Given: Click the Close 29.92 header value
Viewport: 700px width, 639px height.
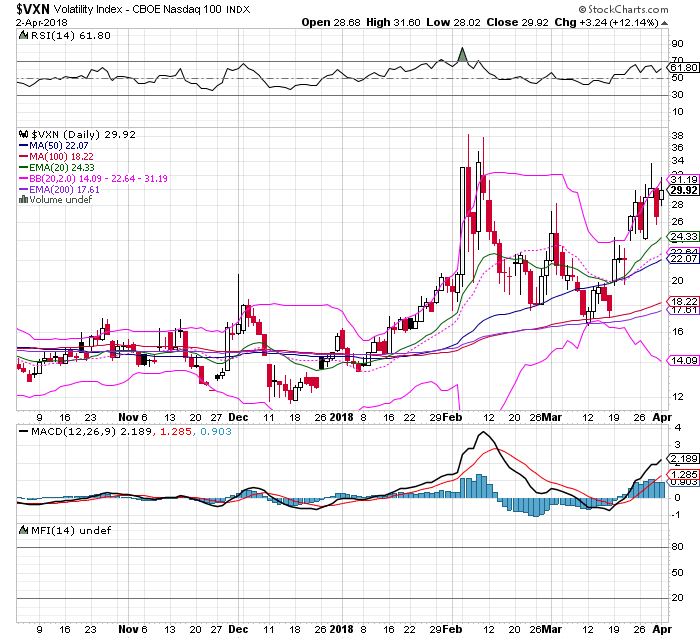Looking at the screenshot, I should click(517, 22).
